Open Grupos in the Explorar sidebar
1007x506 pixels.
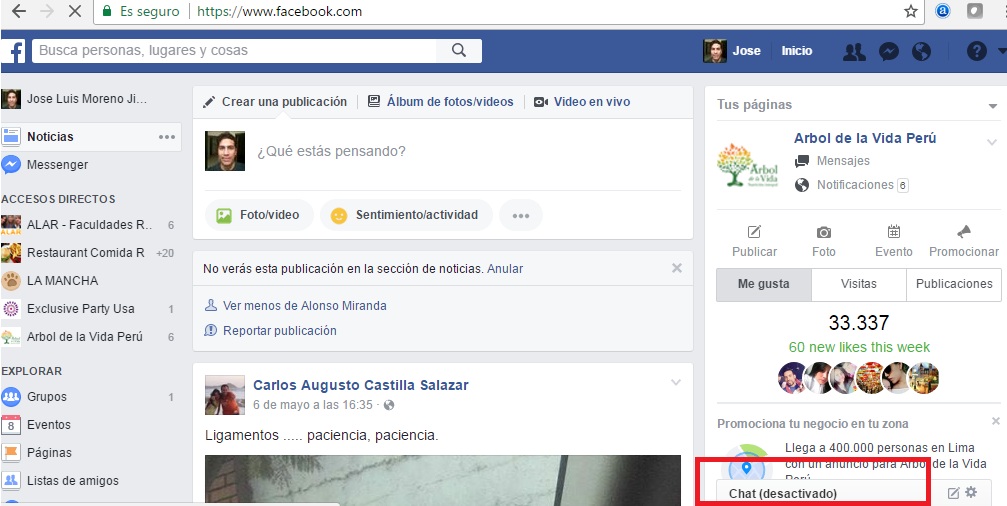47,397
